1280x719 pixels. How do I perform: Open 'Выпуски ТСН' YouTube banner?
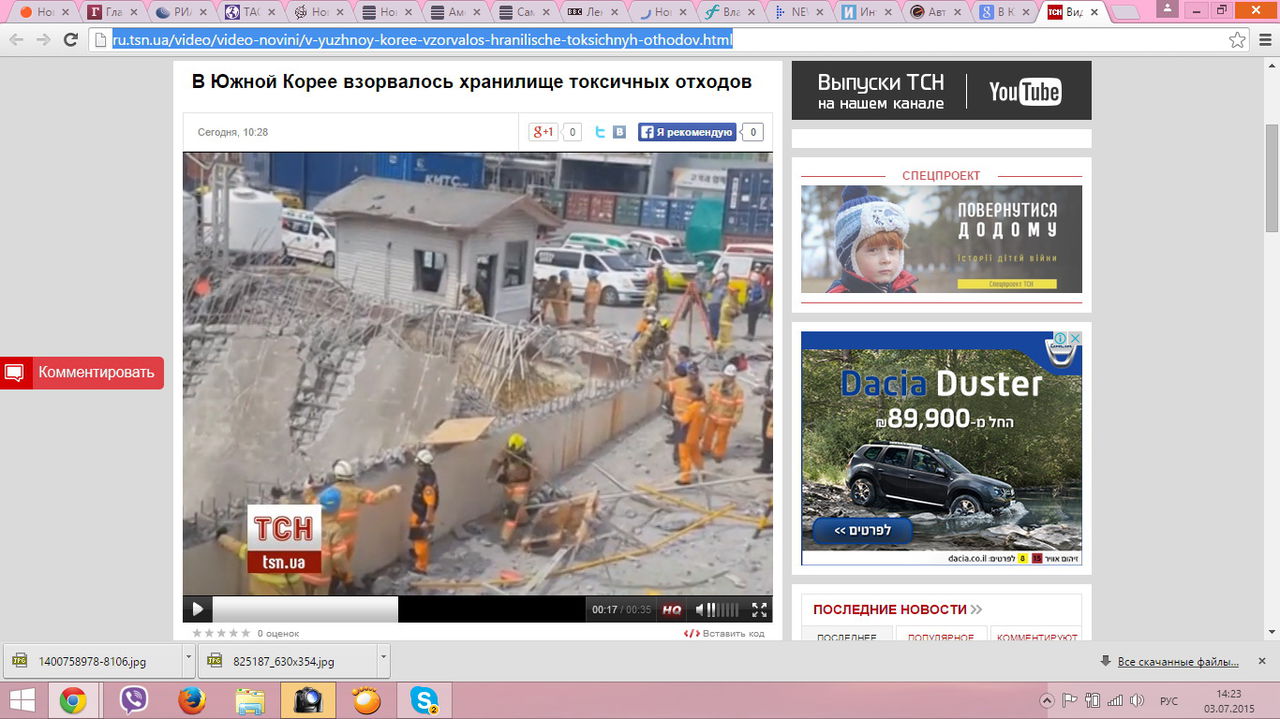tap(941, 91)
